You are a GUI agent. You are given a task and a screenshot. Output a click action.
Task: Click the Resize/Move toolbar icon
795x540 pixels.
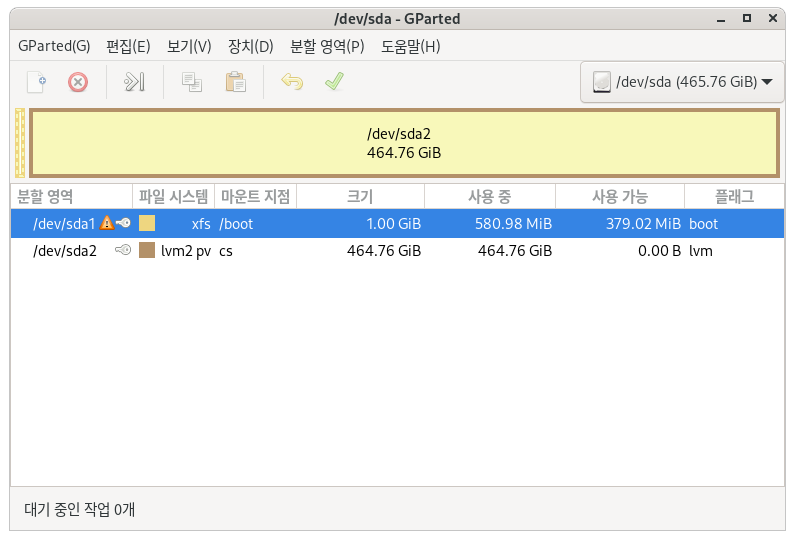point(134,82)
